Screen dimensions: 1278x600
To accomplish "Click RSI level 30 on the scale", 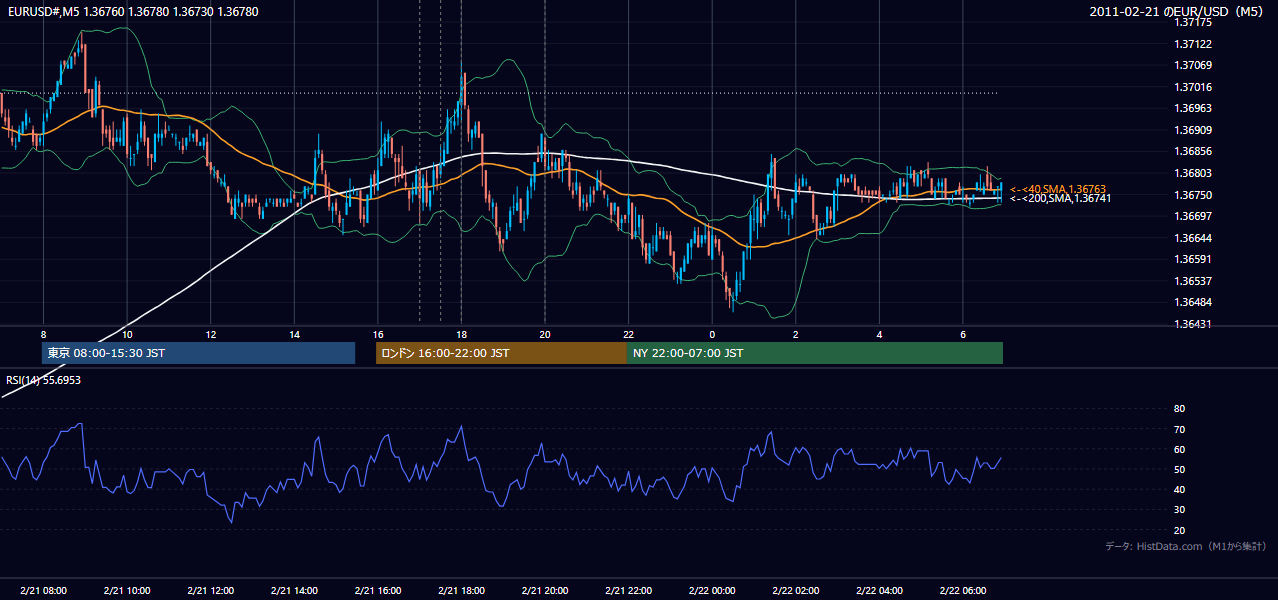I will tap(1179, 510).
